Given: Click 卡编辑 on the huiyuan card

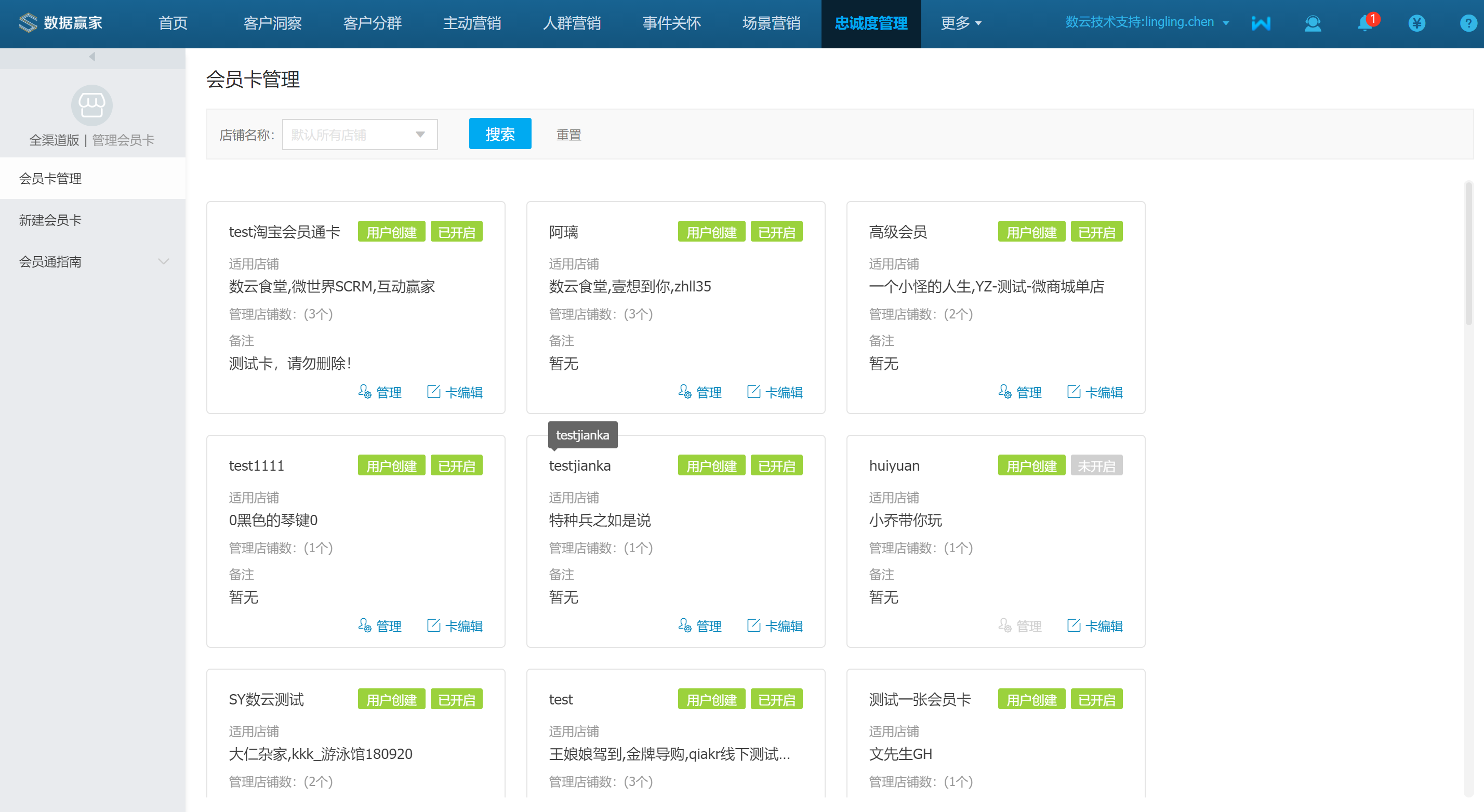Looking at the screenshot, I should pos(1095,626).
